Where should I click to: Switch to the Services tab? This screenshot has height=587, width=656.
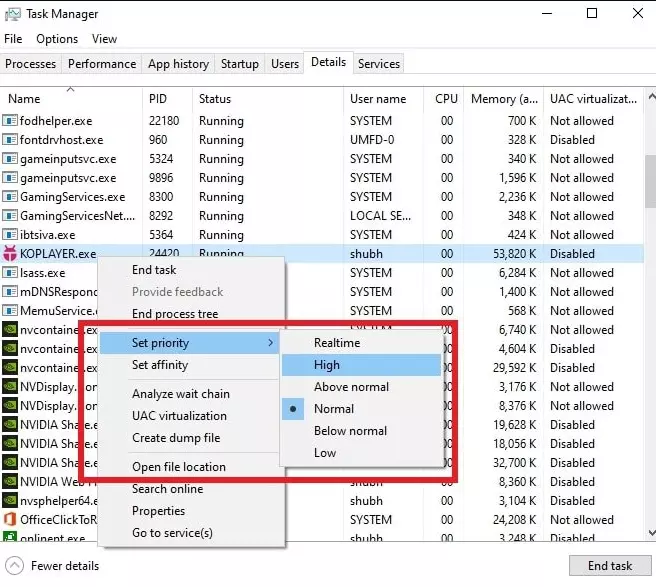click(379, 64)
